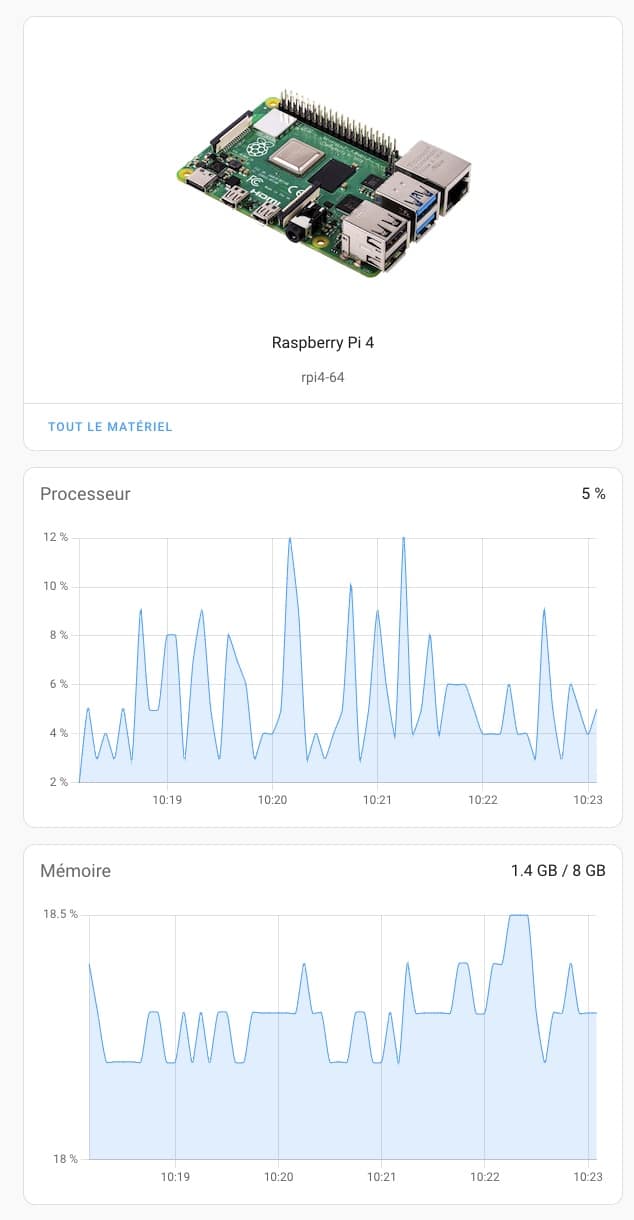Click the 12 % axis label in the Processeur chart

point(54,538)
